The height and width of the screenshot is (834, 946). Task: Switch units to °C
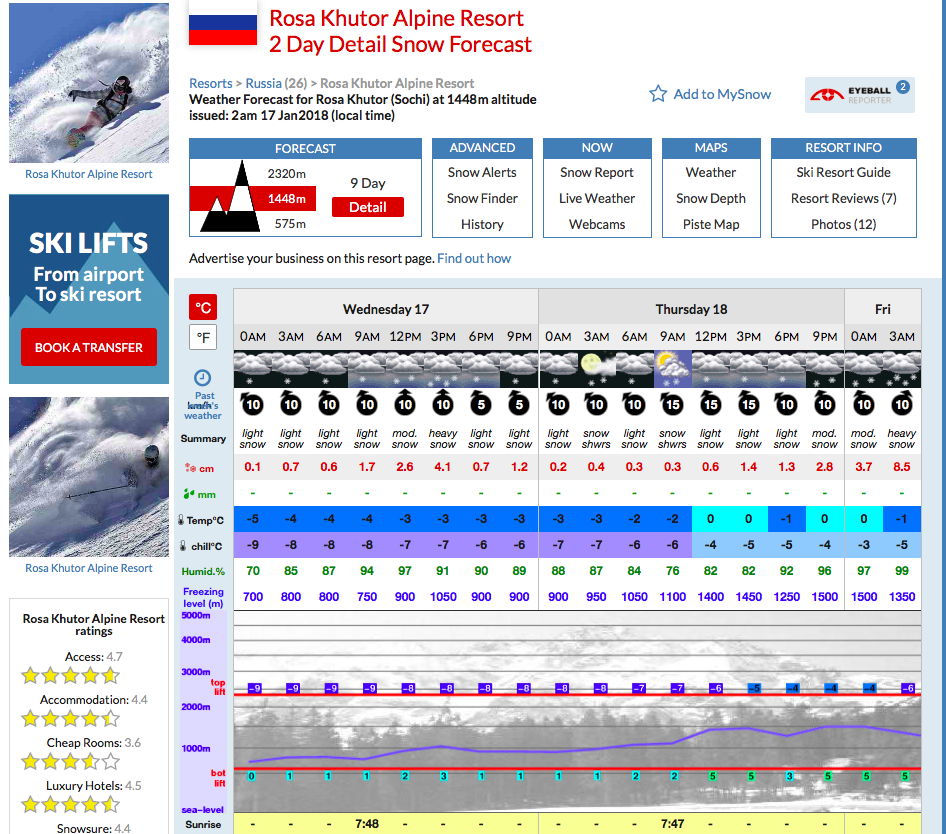tap(203, 308)
